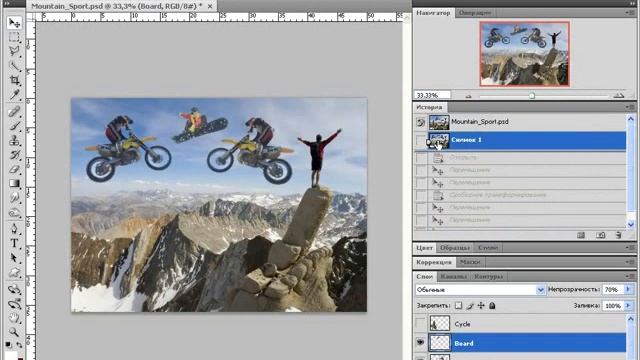
Task: Switch to the Каналы tab
Action: (453, 277)
